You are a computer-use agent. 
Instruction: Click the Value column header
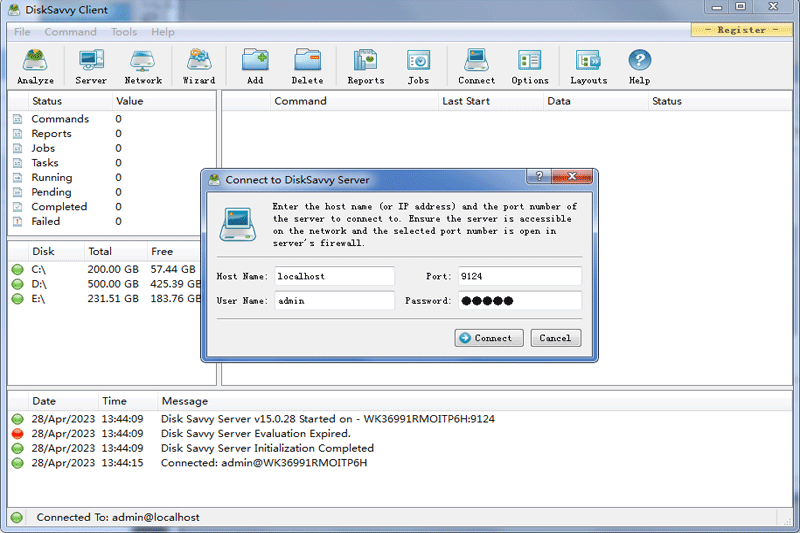[x=163, y=101]
